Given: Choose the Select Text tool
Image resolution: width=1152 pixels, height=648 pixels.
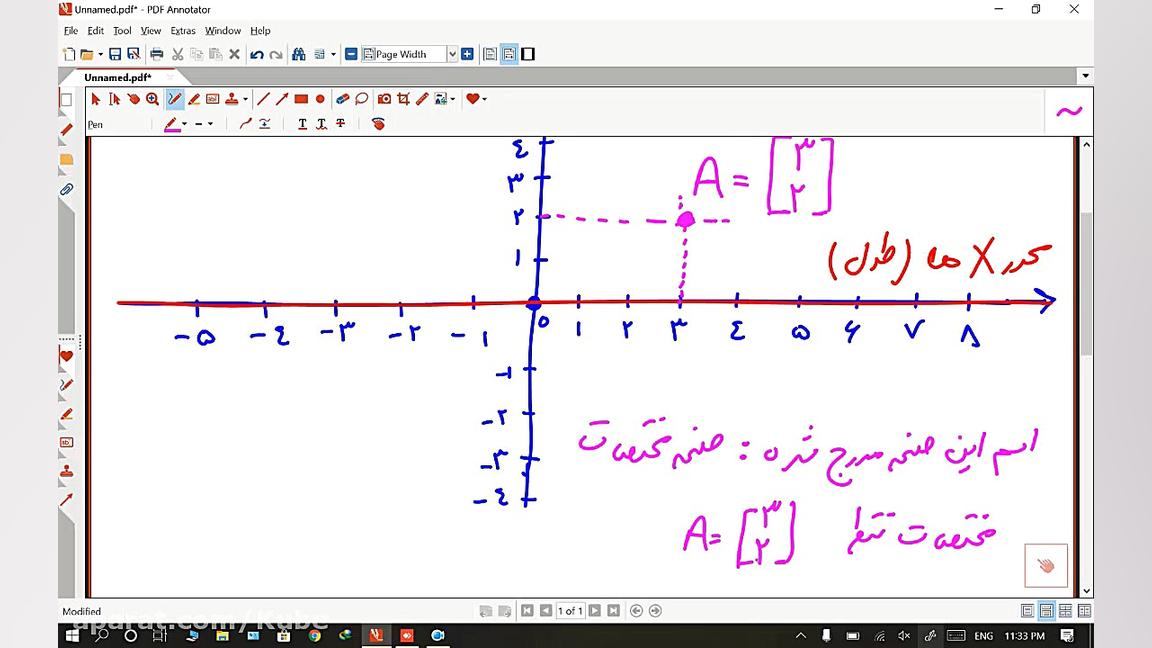Looking at the screenshot, I should point(115,98).
